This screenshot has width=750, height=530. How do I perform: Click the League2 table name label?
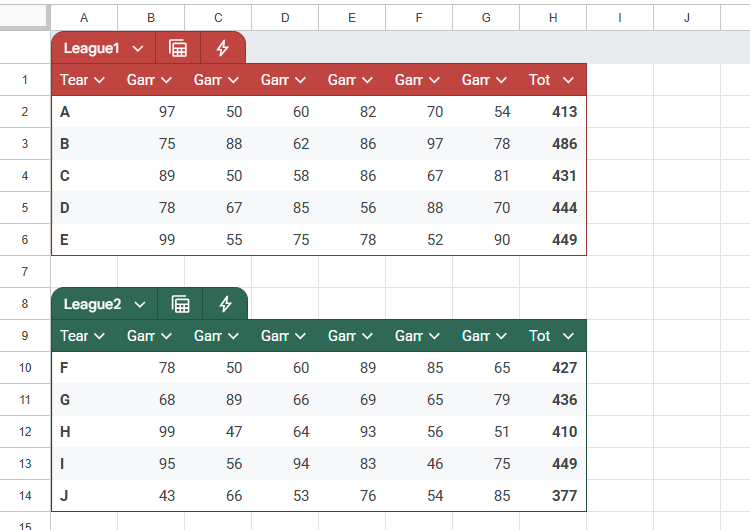(x=92, y=304)
